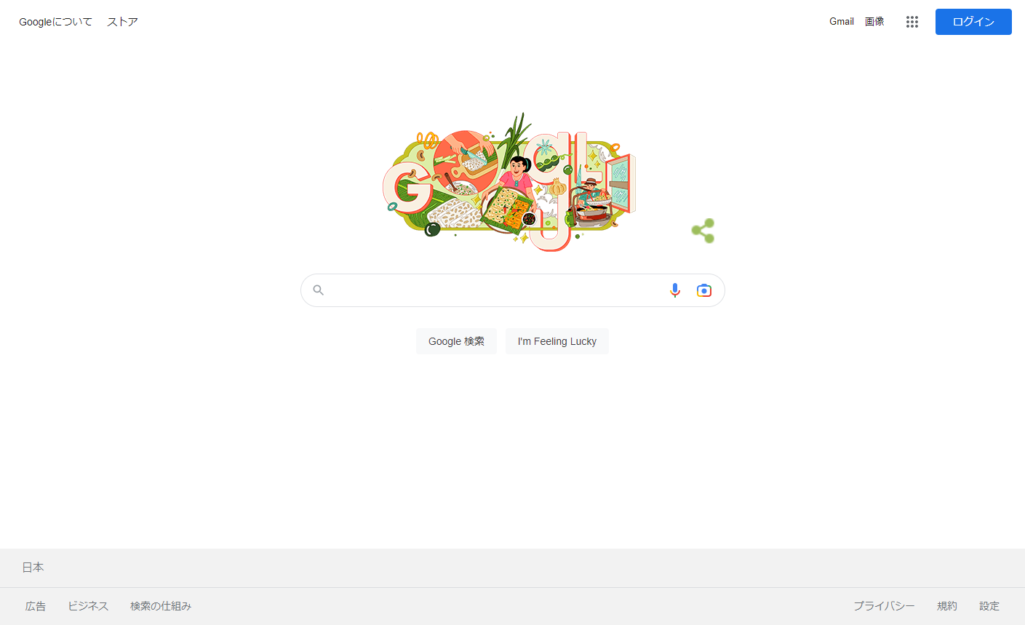Open the Gmail link

tap(841, 22)
